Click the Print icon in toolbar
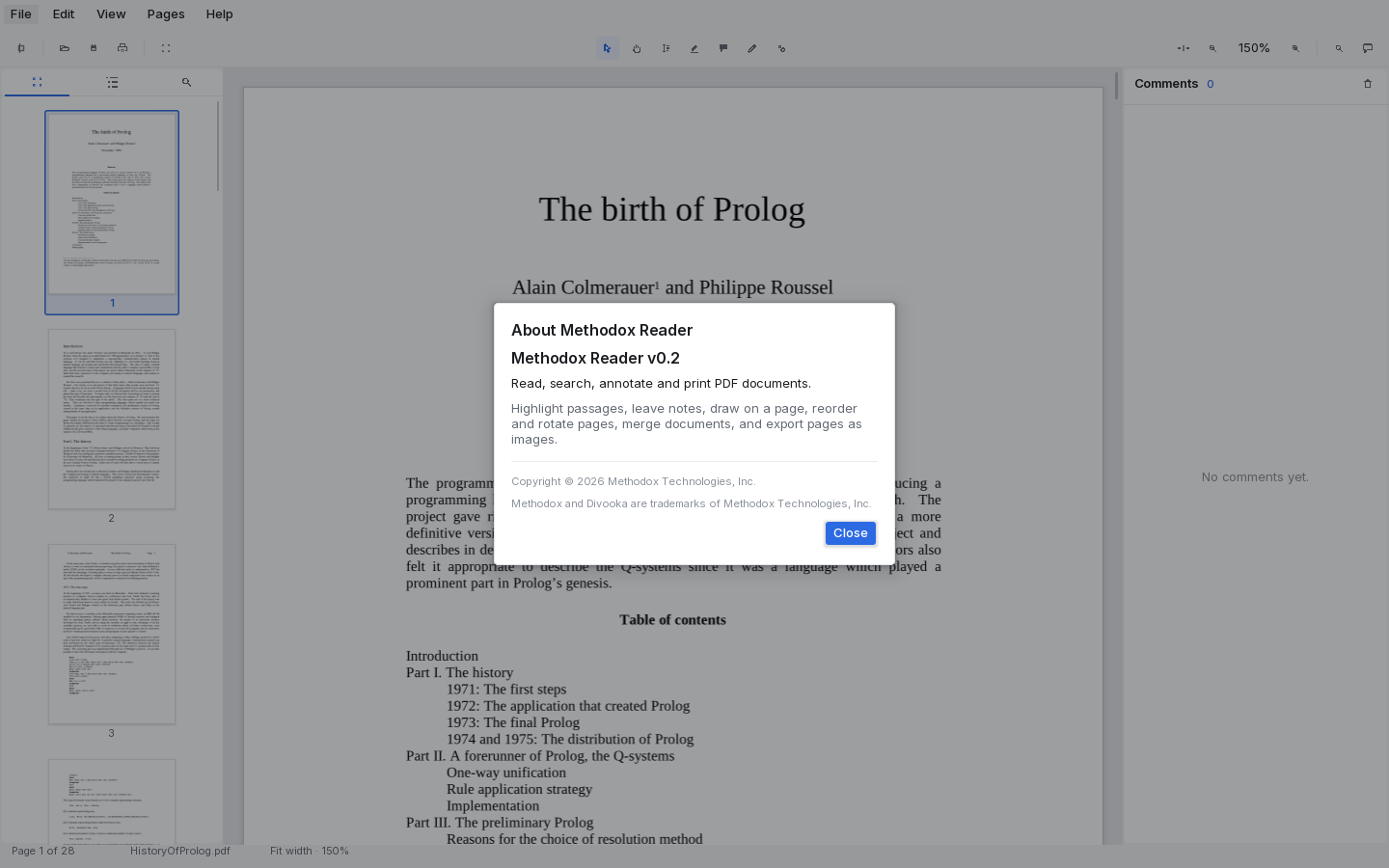This screenshot has width=1389, height=868. click(x=123, y=48)
